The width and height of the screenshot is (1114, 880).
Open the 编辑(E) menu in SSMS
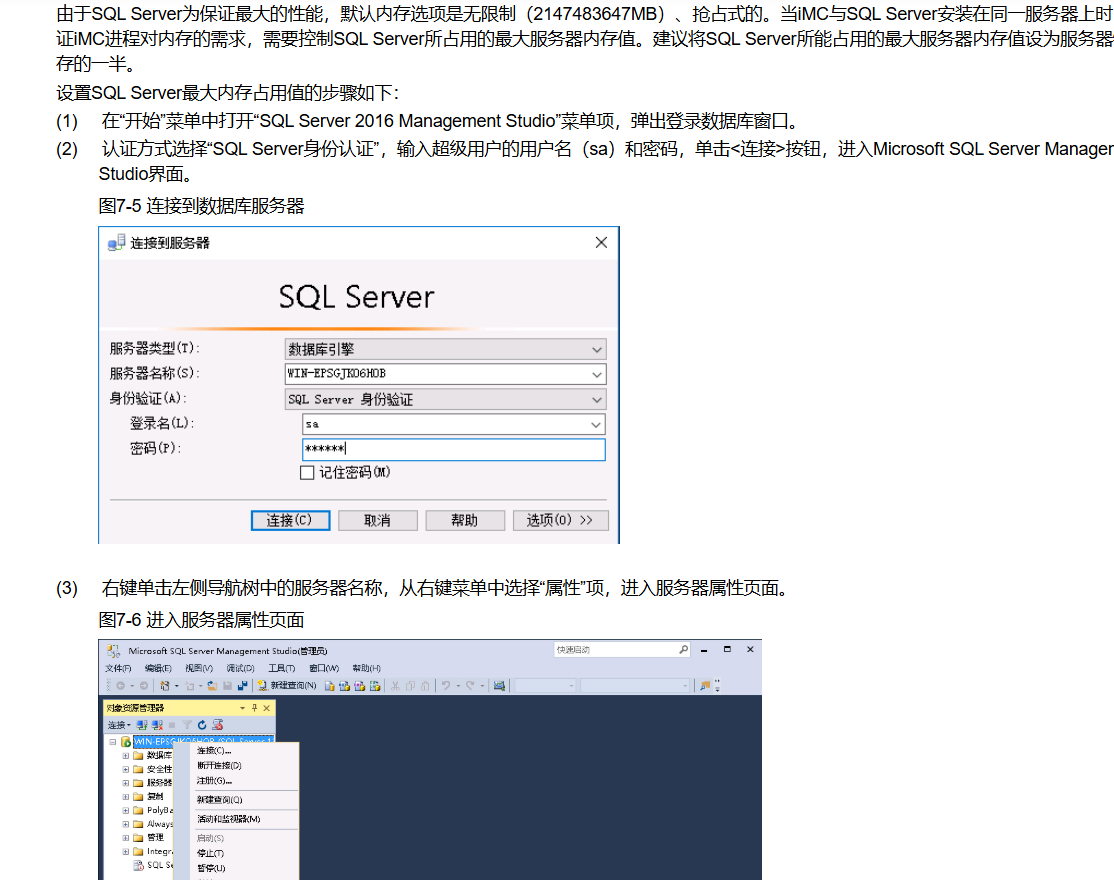tap(158, 668)
